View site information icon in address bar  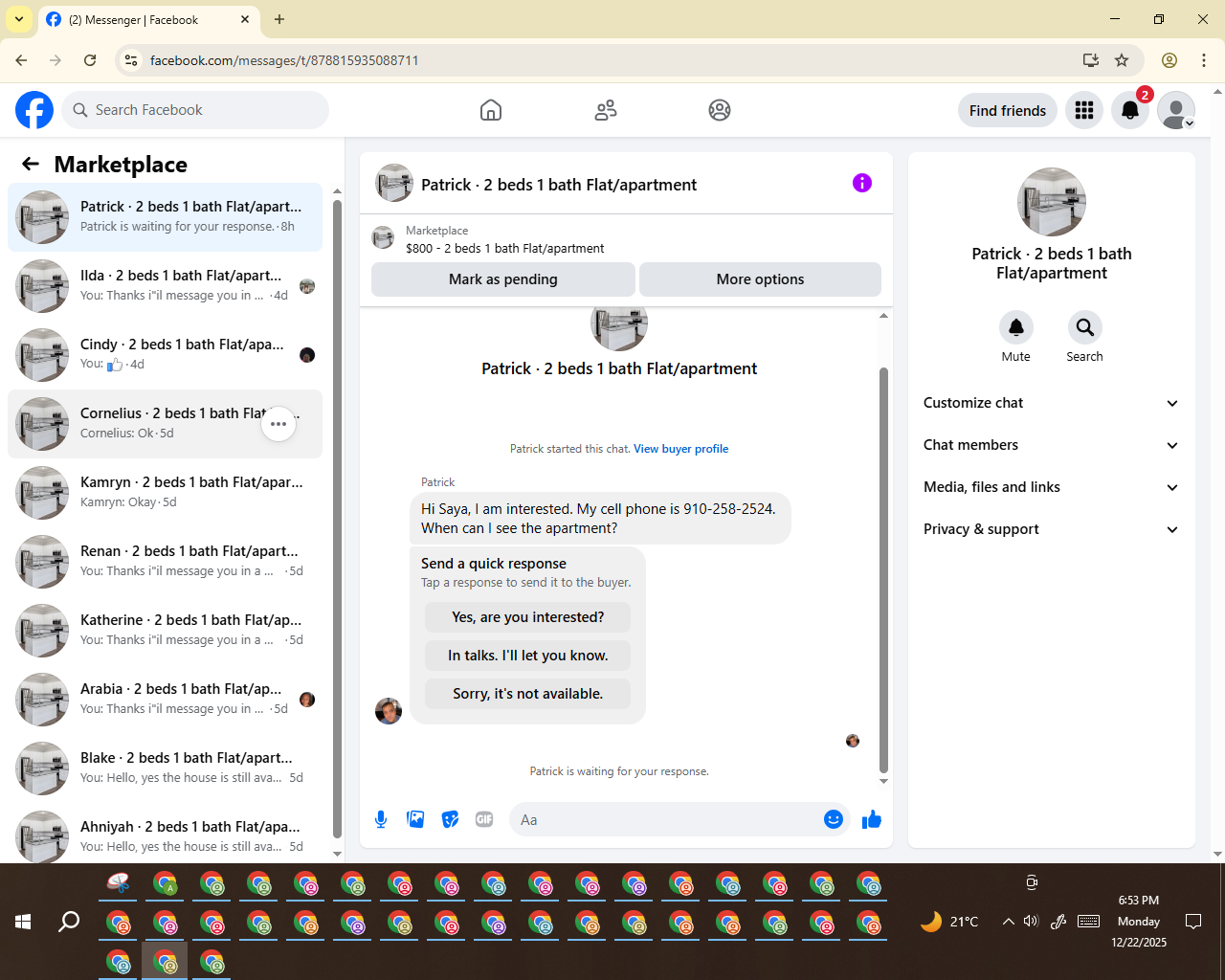click(131, 60)
